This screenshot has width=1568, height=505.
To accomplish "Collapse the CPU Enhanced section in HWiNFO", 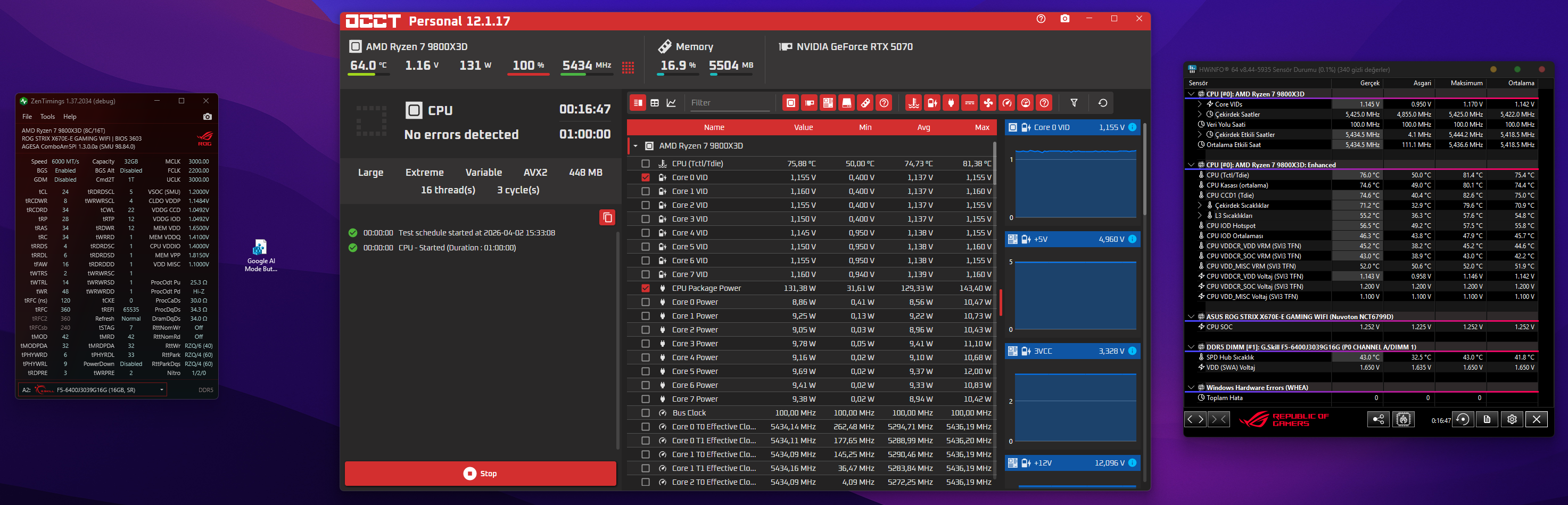I will click(1191, 165).
